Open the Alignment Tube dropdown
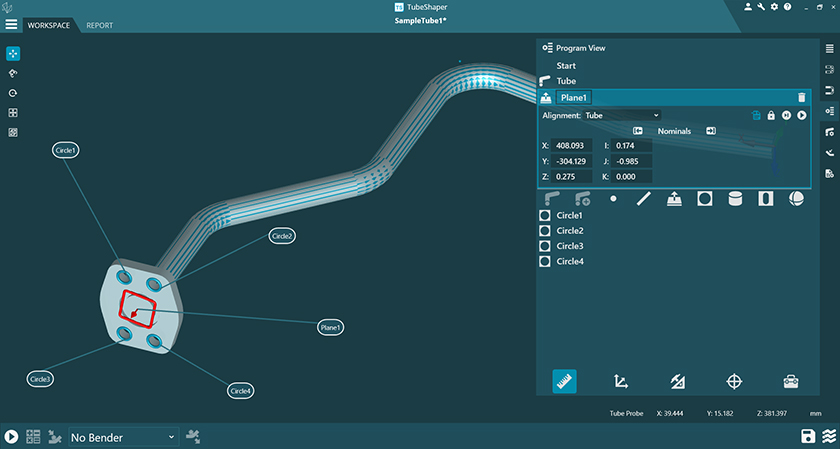This screenshot has height=449, width=840. coord(622,116)
